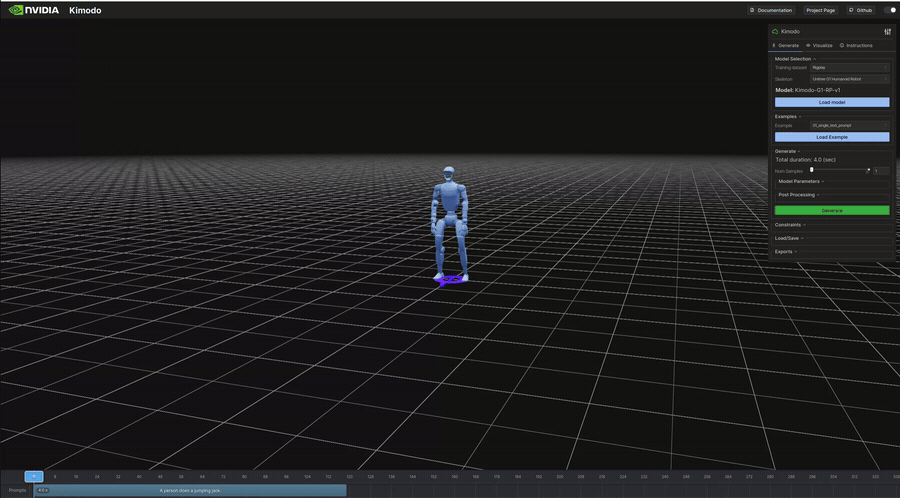
Task: Open the Example selection dropdown
Action: coord(849,125)
